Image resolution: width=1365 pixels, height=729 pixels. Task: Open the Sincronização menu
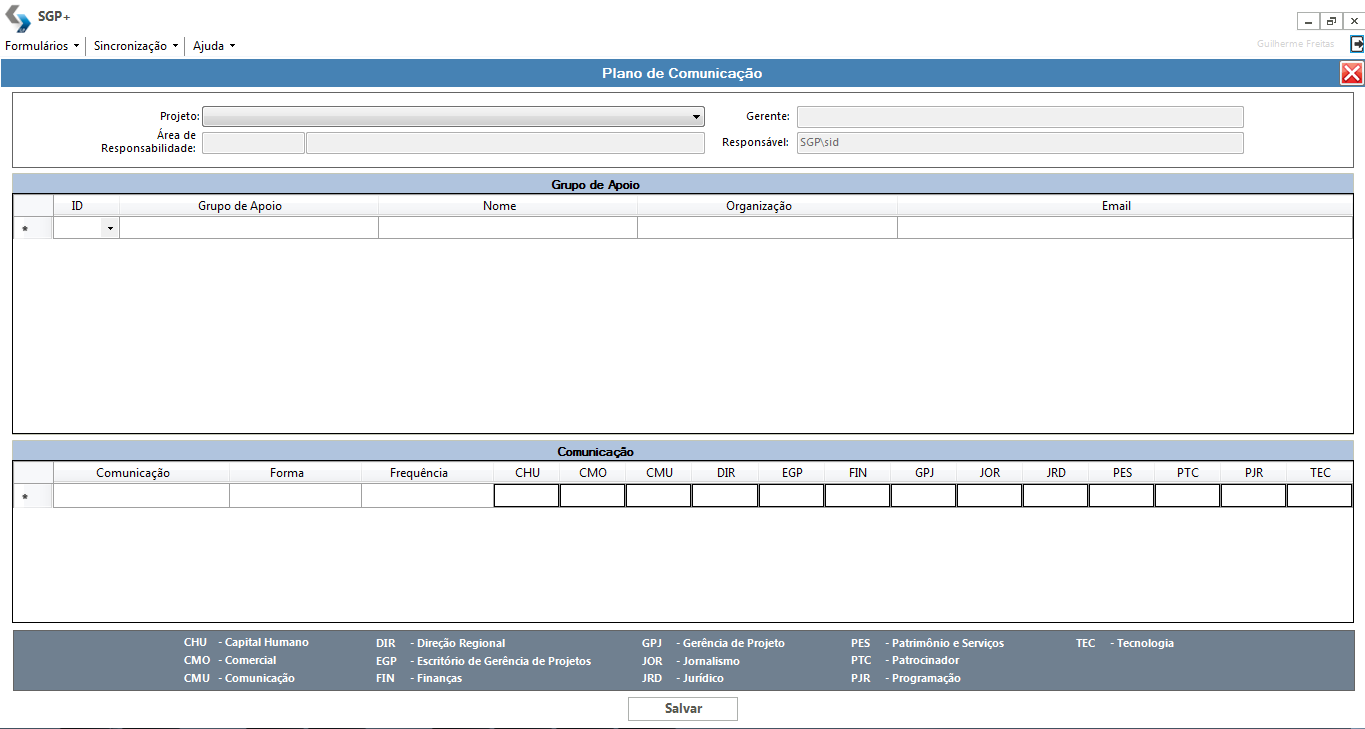[136, 46]
